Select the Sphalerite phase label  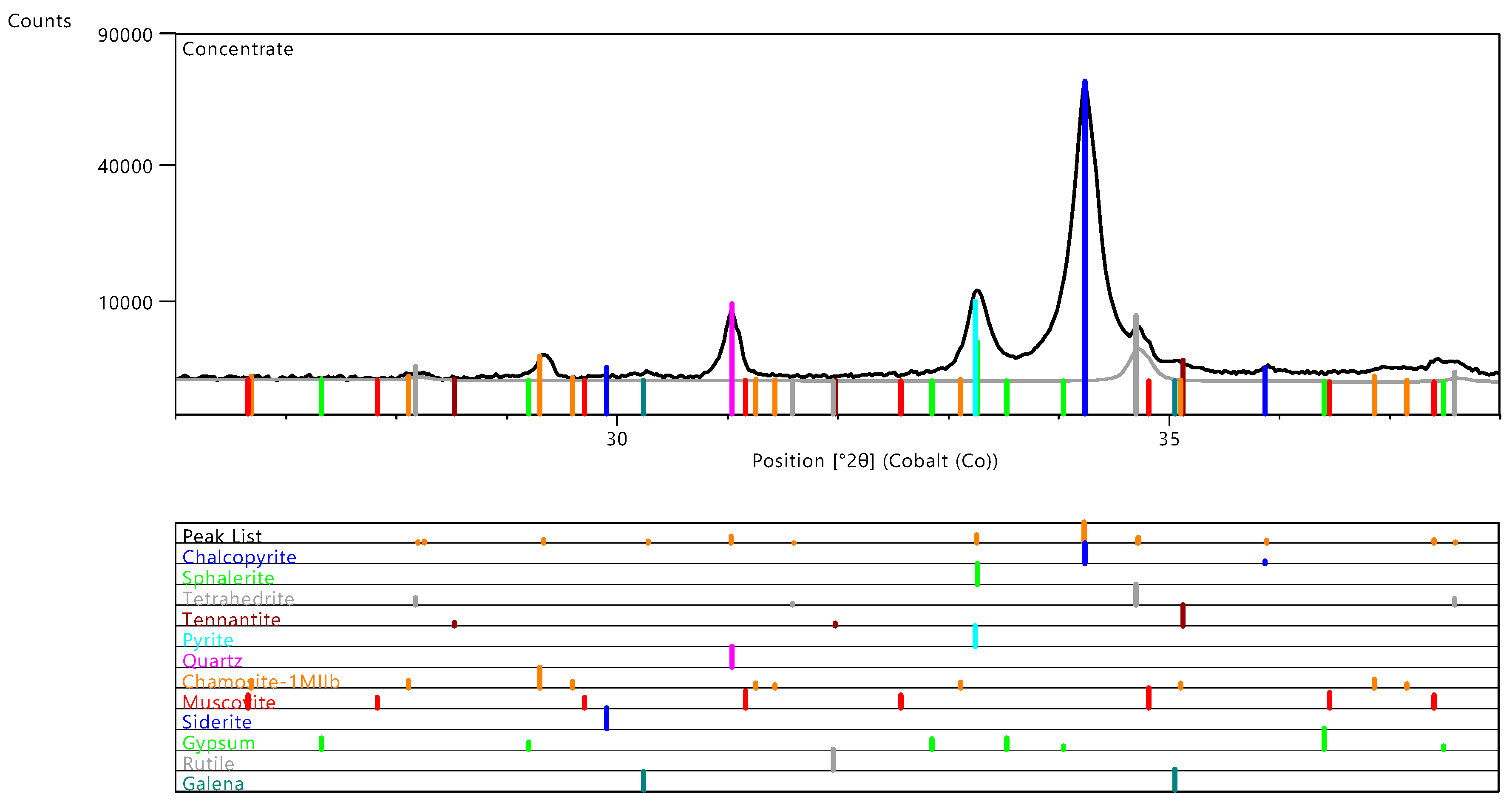click(228, 578)
